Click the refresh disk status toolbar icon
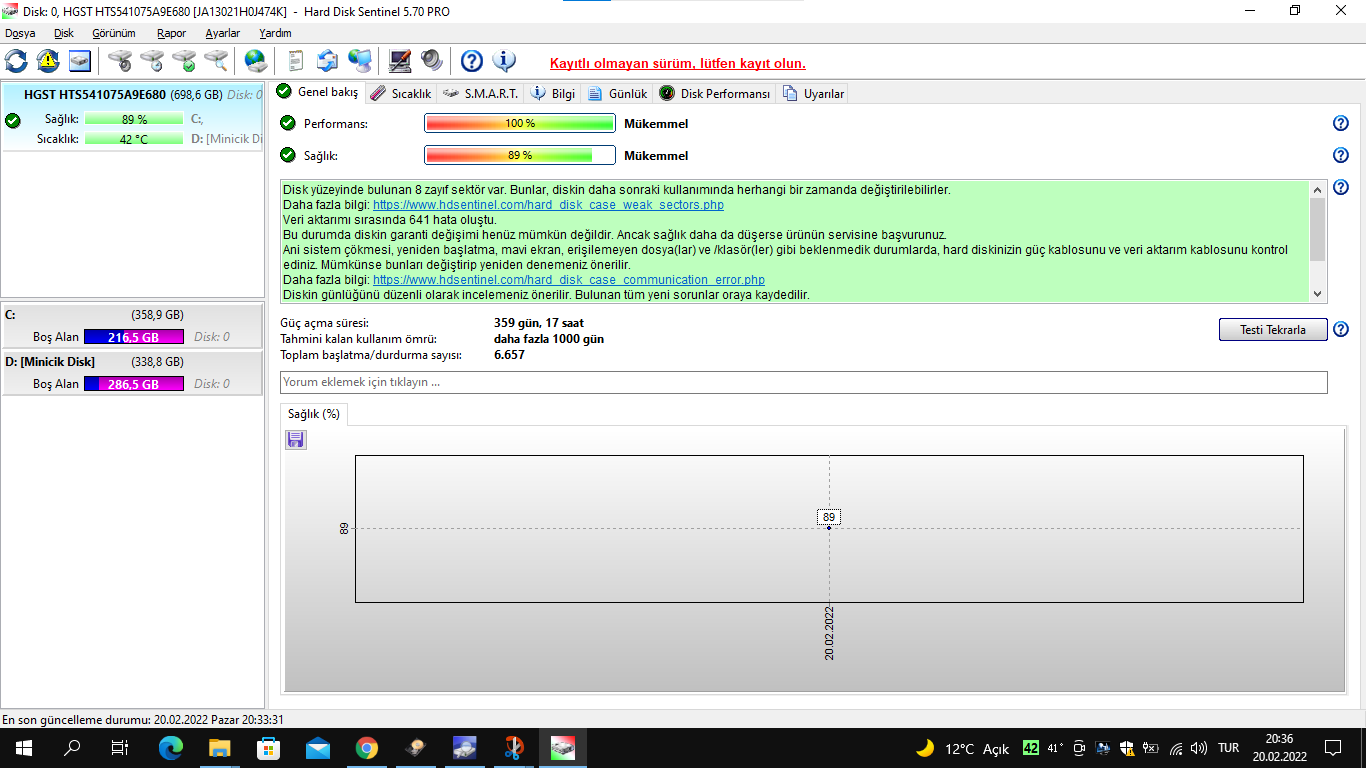This screenshot has width=1366, height=768. coord(16,61)
